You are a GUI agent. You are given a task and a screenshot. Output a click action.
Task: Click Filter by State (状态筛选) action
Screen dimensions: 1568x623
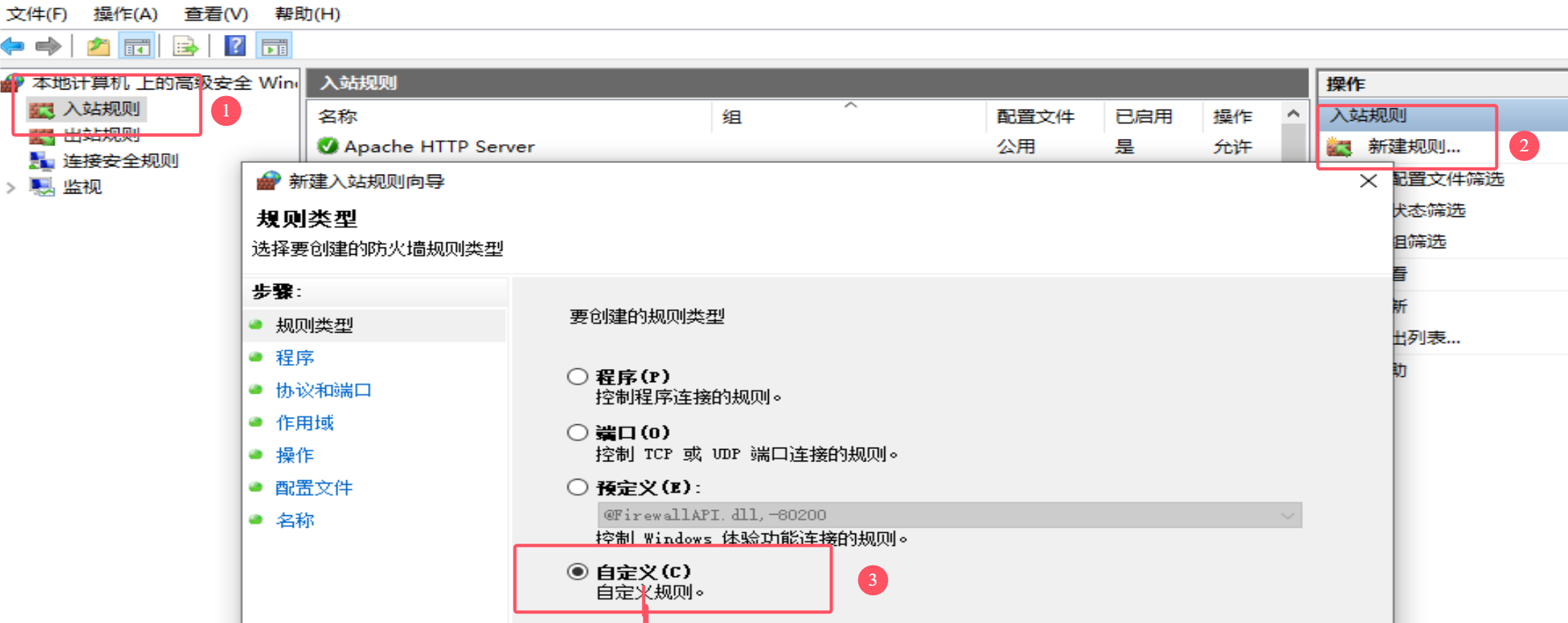tap(1429, 210)
